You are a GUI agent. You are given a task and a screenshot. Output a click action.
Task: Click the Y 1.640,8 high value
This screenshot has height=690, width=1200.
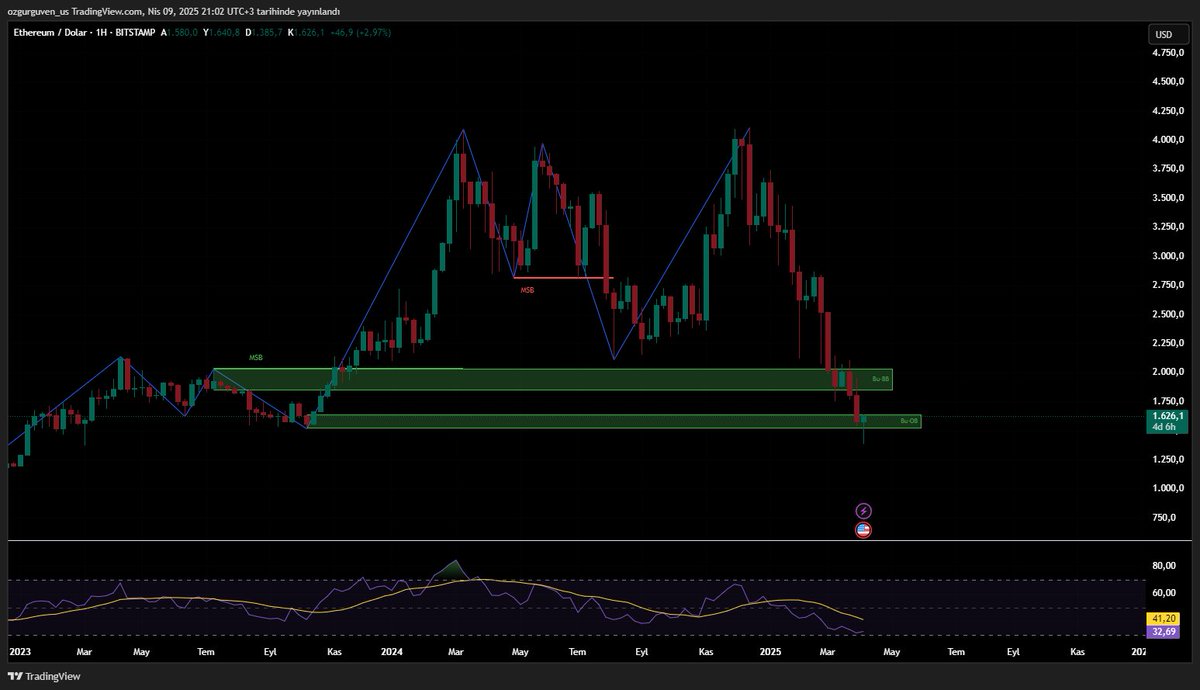pos(221,33)
